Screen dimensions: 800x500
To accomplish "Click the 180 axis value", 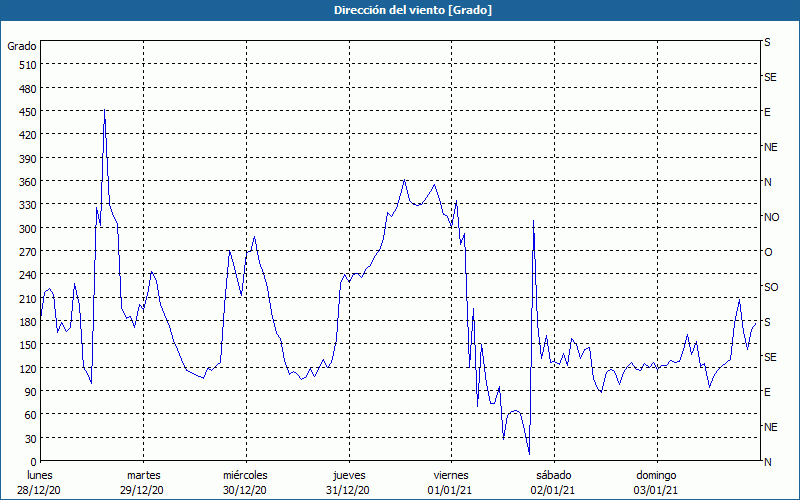I will point(28,322).
